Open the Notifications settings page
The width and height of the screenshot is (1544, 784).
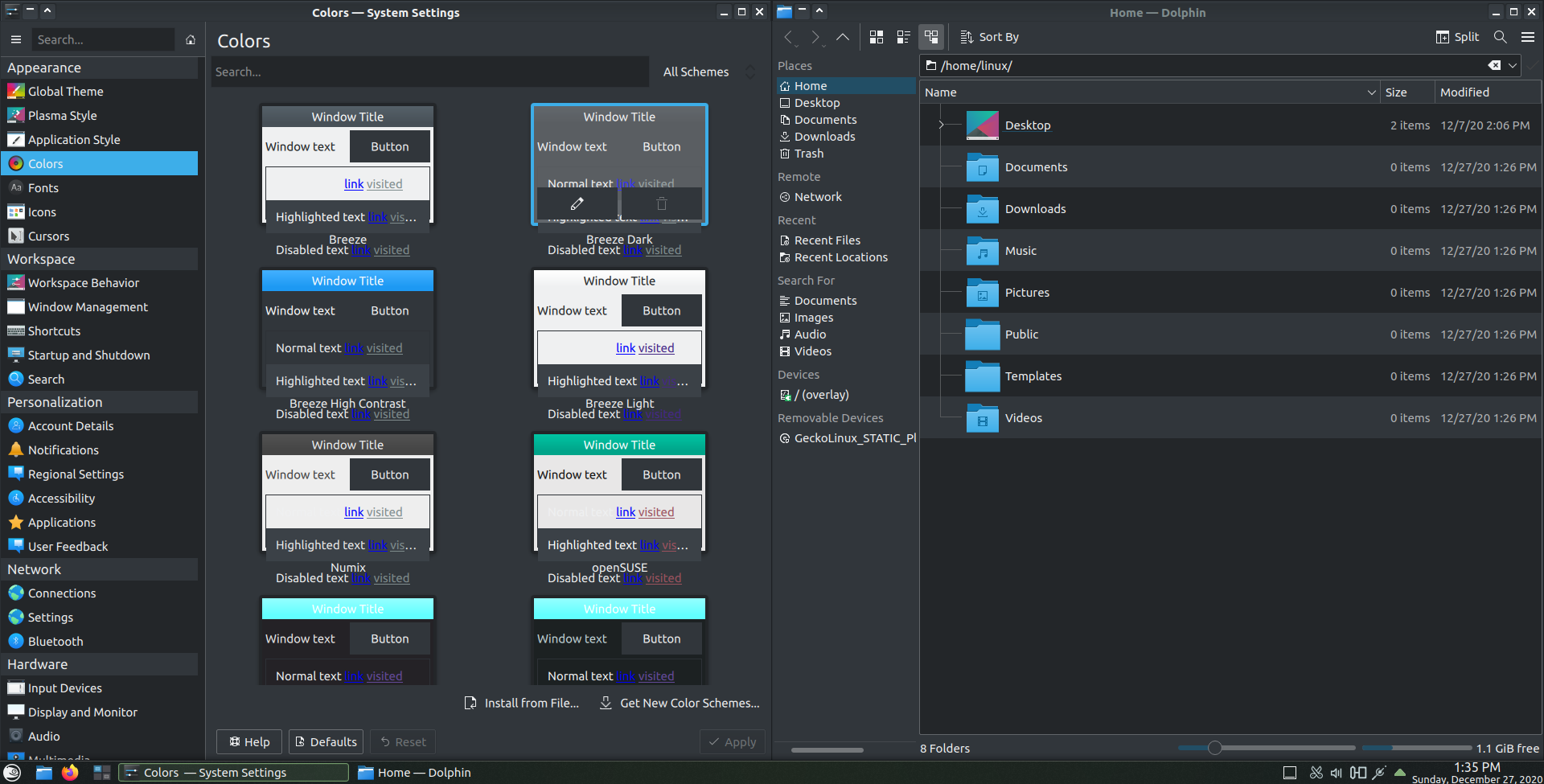click(99, 450)
